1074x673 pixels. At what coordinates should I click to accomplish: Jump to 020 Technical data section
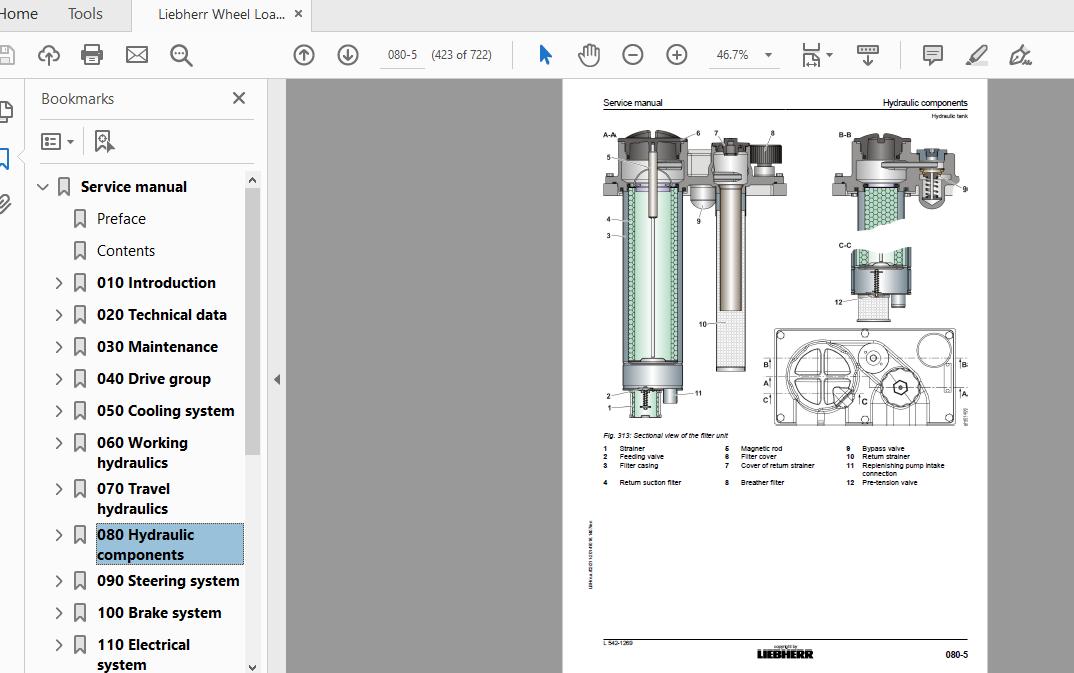coord(162,315)
